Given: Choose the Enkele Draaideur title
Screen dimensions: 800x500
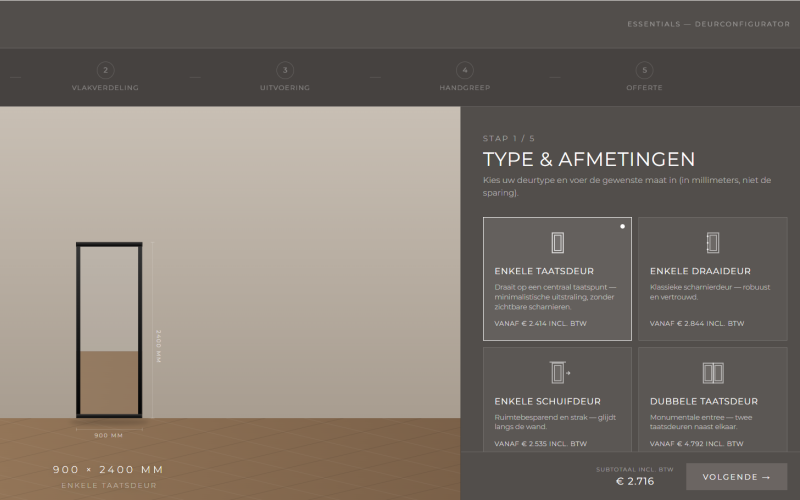Looking at the screenshot, I should pos(700,271).
